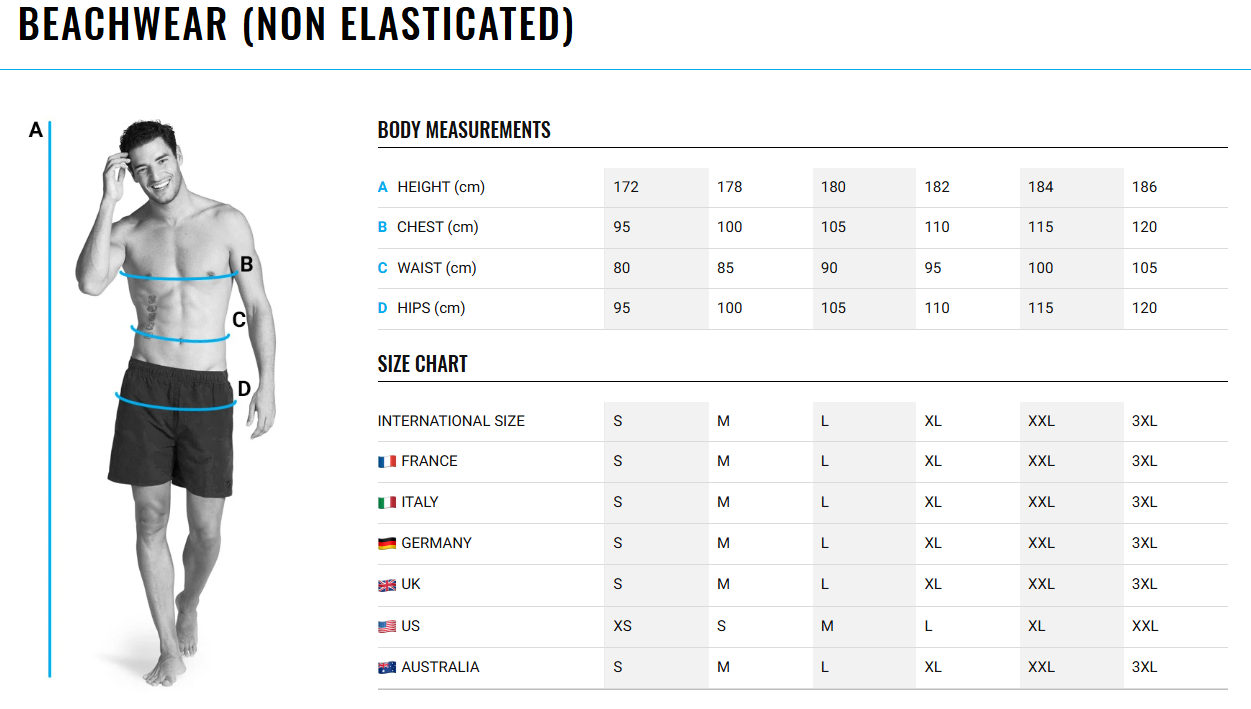
Task: Click the US flag icon
Action: pyautogui.click(x=387, y=627)
